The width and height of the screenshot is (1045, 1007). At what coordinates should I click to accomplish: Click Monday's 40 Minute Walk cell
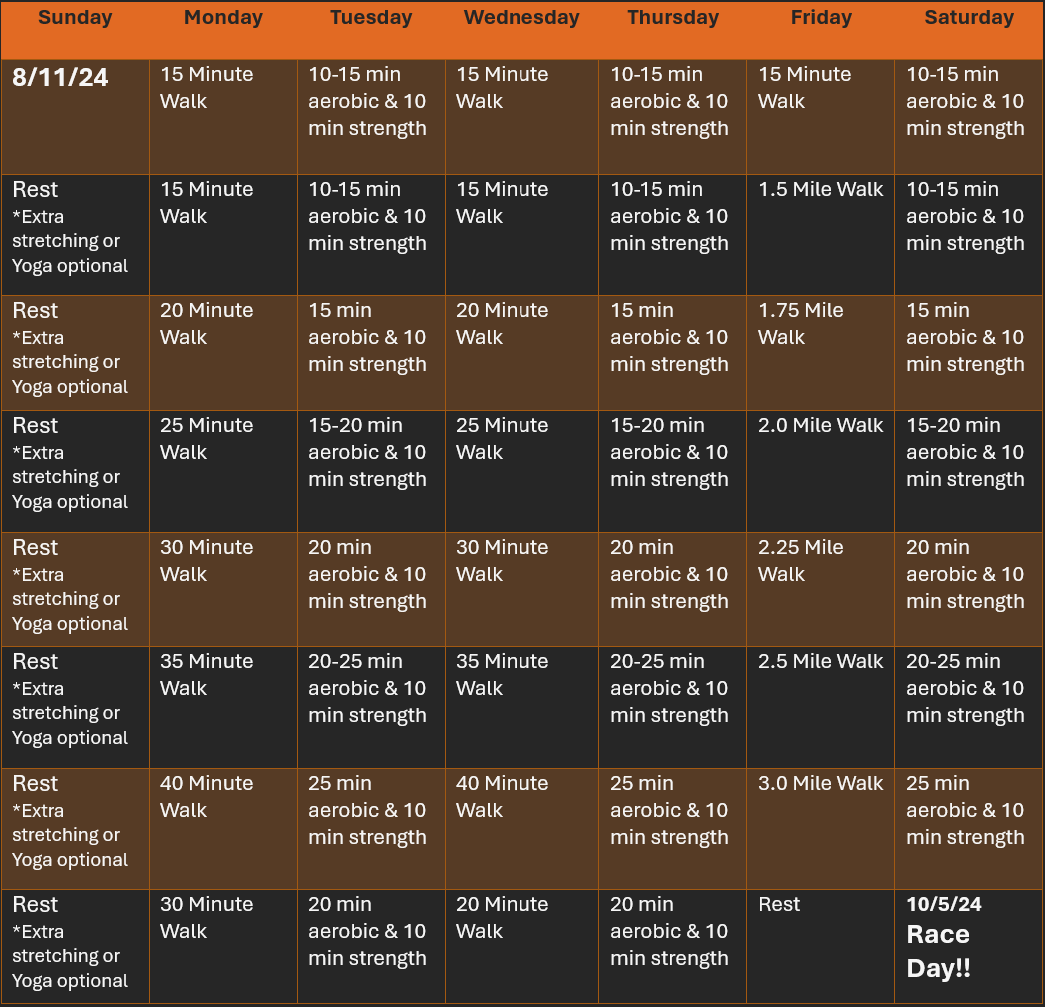(x=223, y=829)
